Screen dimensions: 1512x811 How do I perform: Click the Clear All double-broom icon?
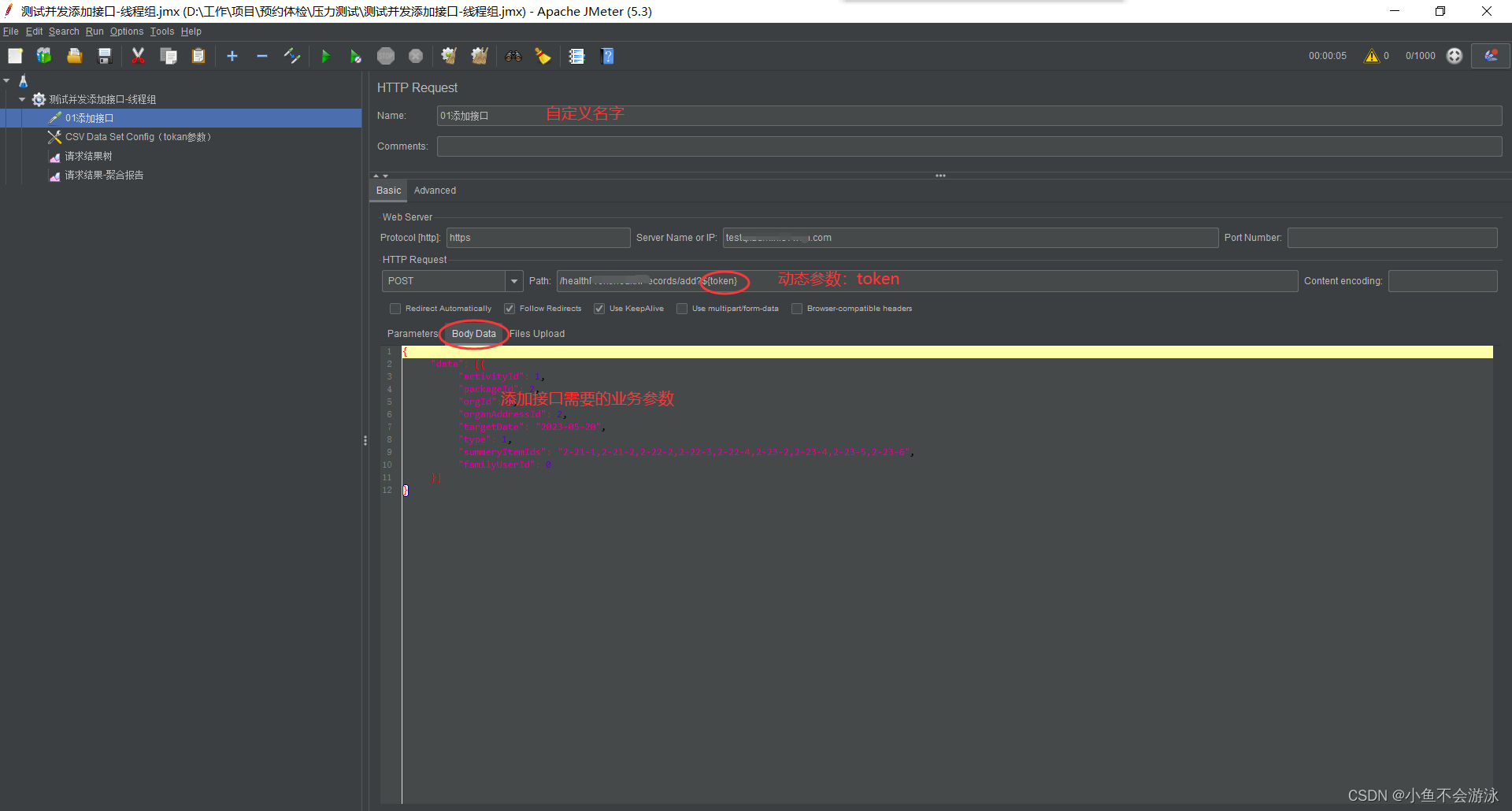[x=480, y=56]
